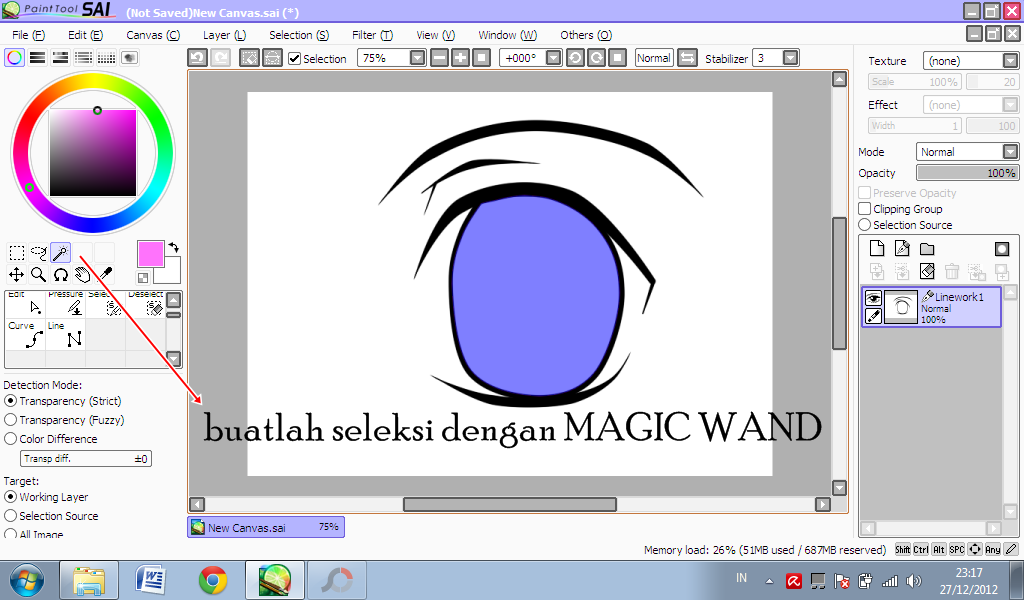1024x600 pixels.
Task: Swap foreground and background colors arrow
Action: click(174, 247)
